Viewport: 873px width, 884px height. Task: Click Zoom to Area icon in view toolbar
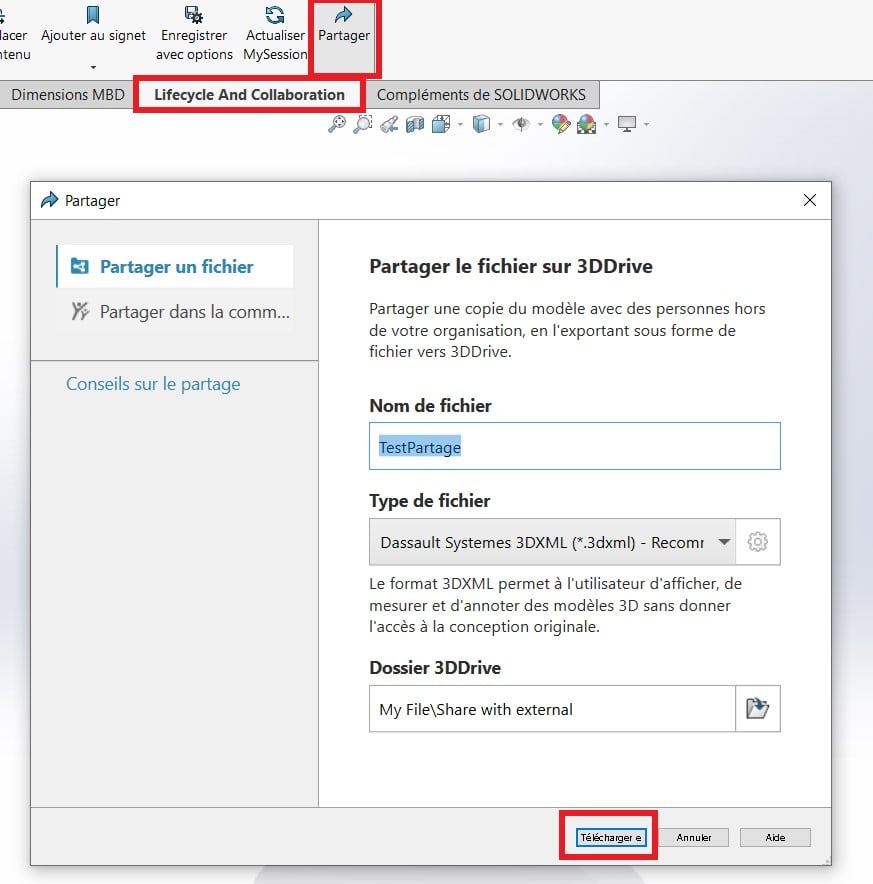coord(363,124)
